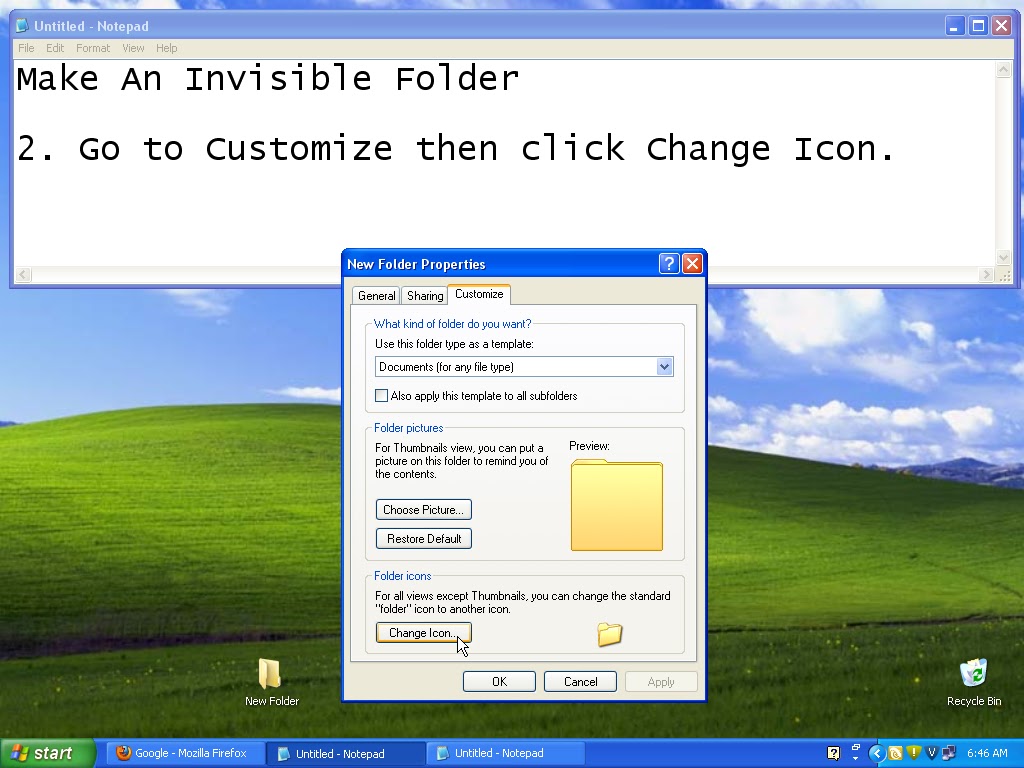The image size is (1024, 768).
Task: Enable Also apply this template to all subfolders
Action: coord(381,396)
